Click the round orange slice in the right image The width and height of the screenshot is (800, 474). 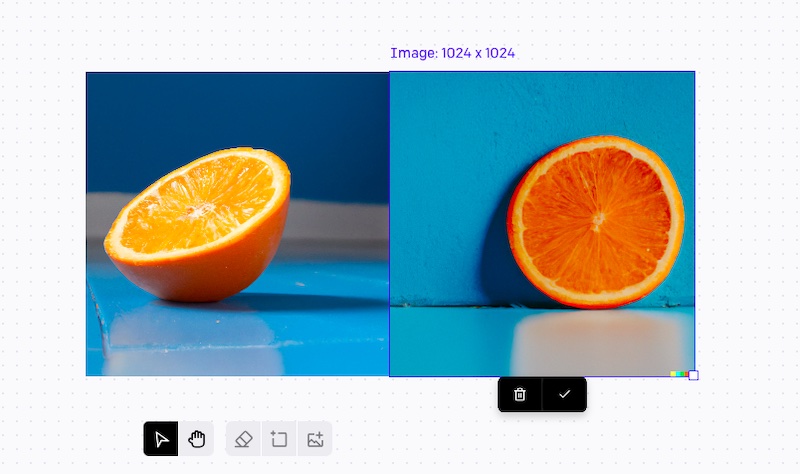pyautogui.click(x=596, y=219)
